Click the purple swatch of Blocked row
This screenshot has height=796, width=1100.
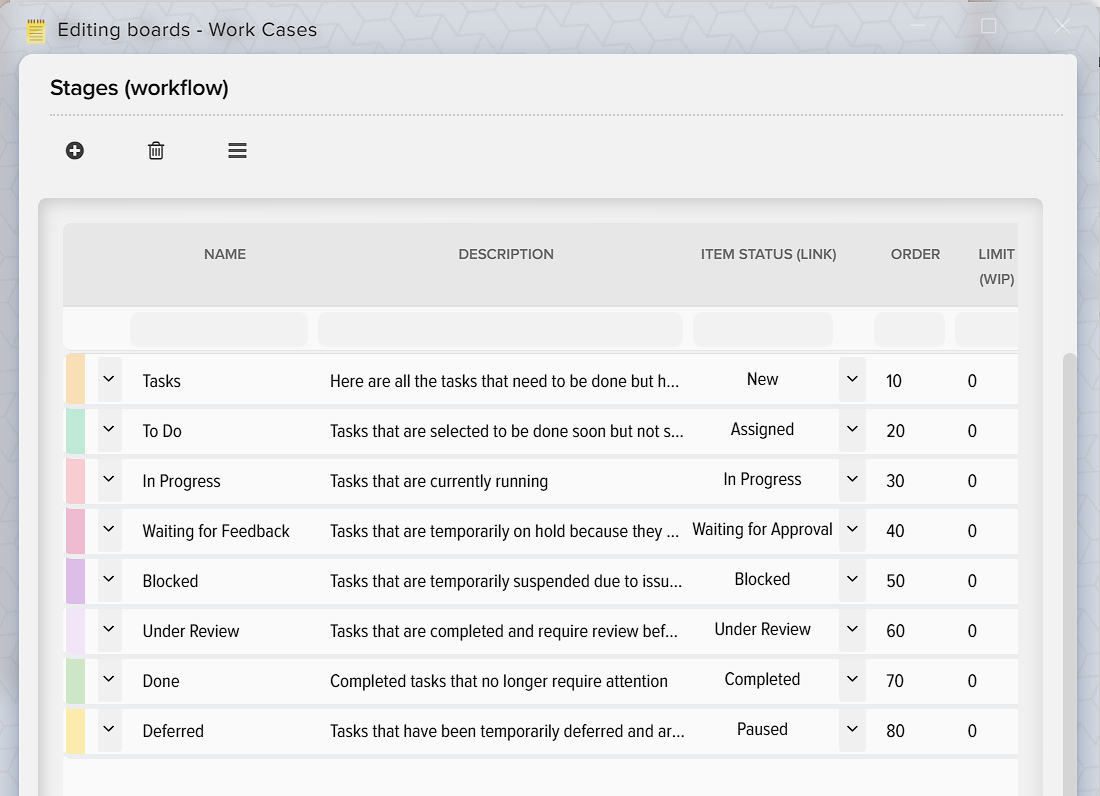click(75, 581)
